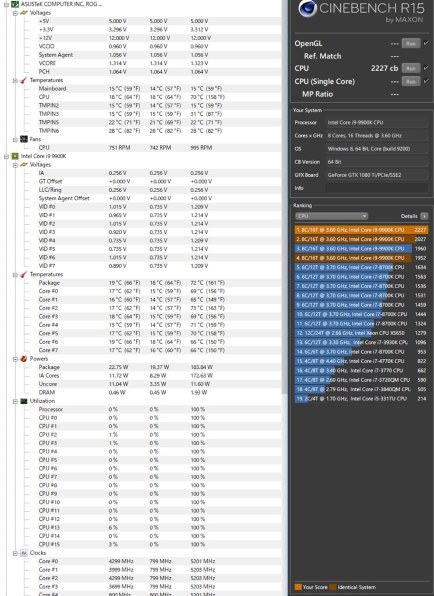Click the thermometer icon beside CPU Temperatures
The image size is (434, 596).
[x=24, y=274]
